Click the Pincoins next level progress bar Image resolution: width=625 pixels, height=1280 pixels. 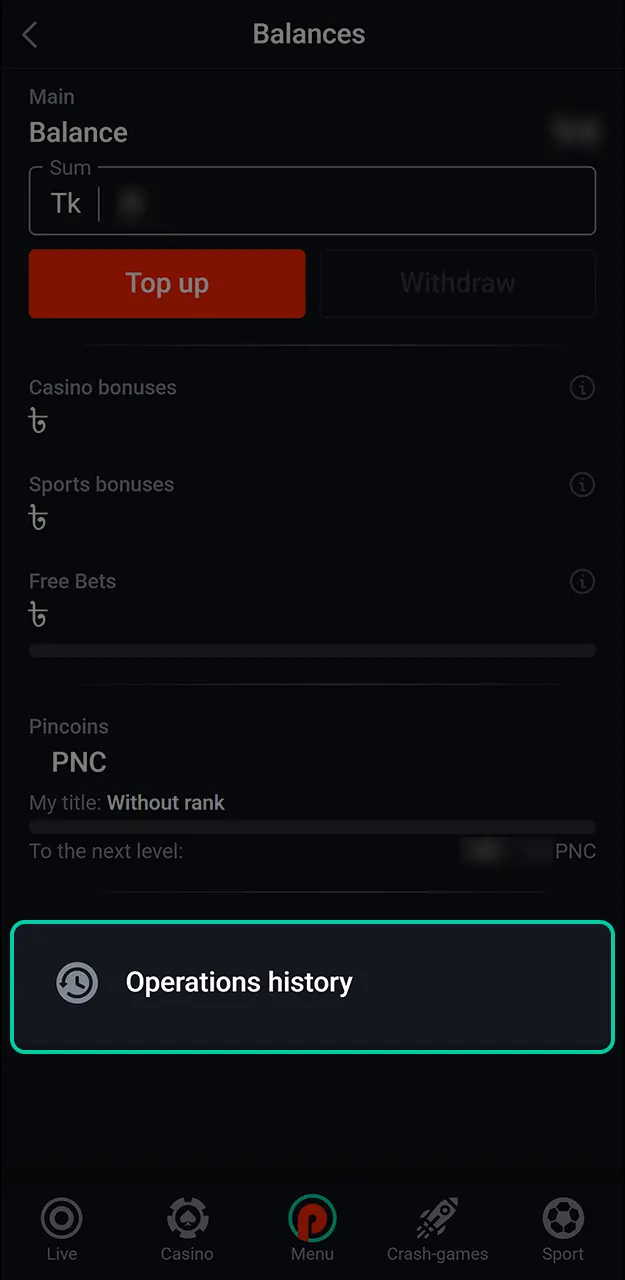[x=312, y=826]
